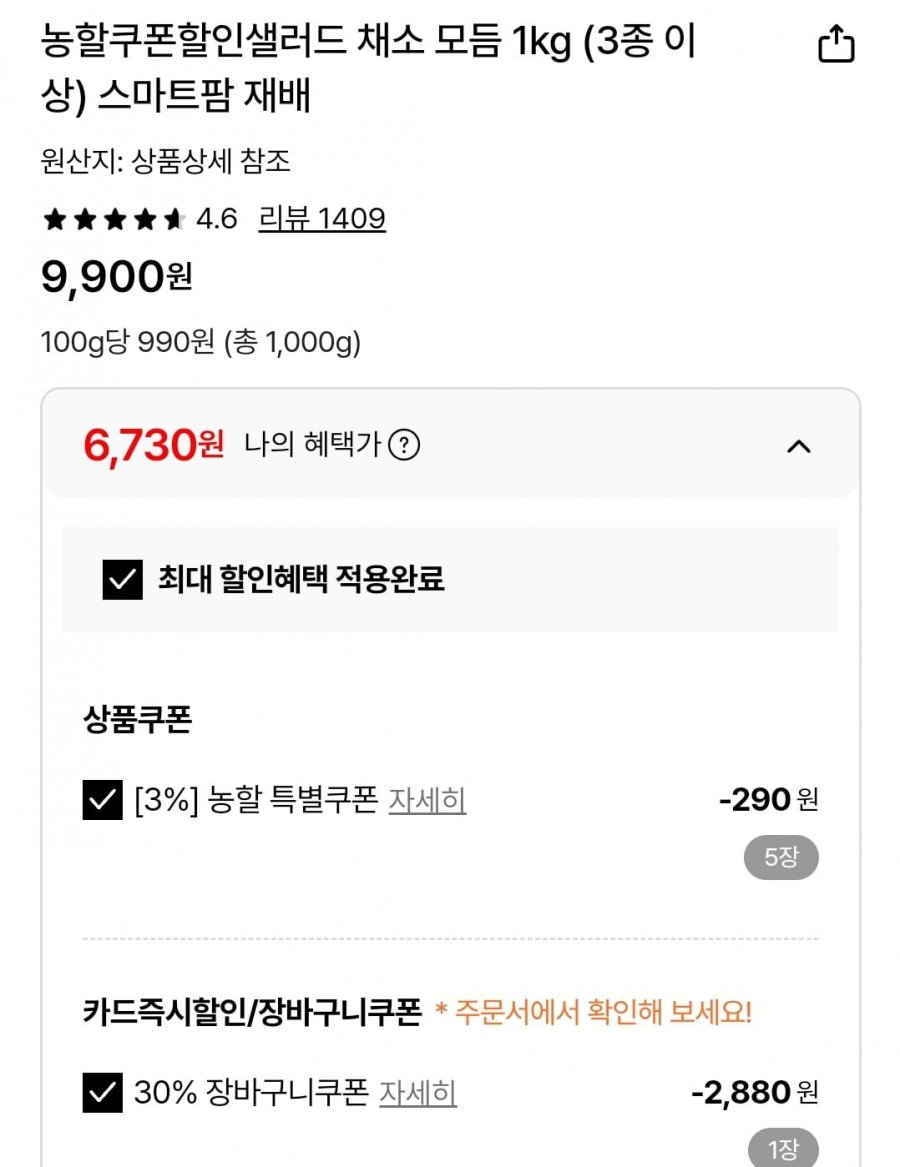Click the star rating icons
The image size is (900, 1167).
tap(113, 219)
